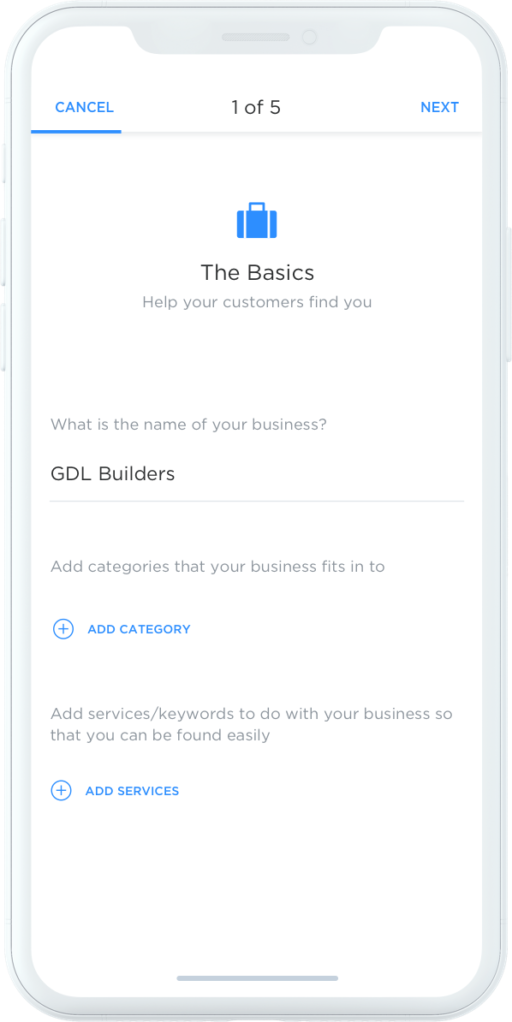The width and height of the screenshot is (512, 1022).
Task: Click the ADD CATEGORY text link
Action: click(139, 630)
